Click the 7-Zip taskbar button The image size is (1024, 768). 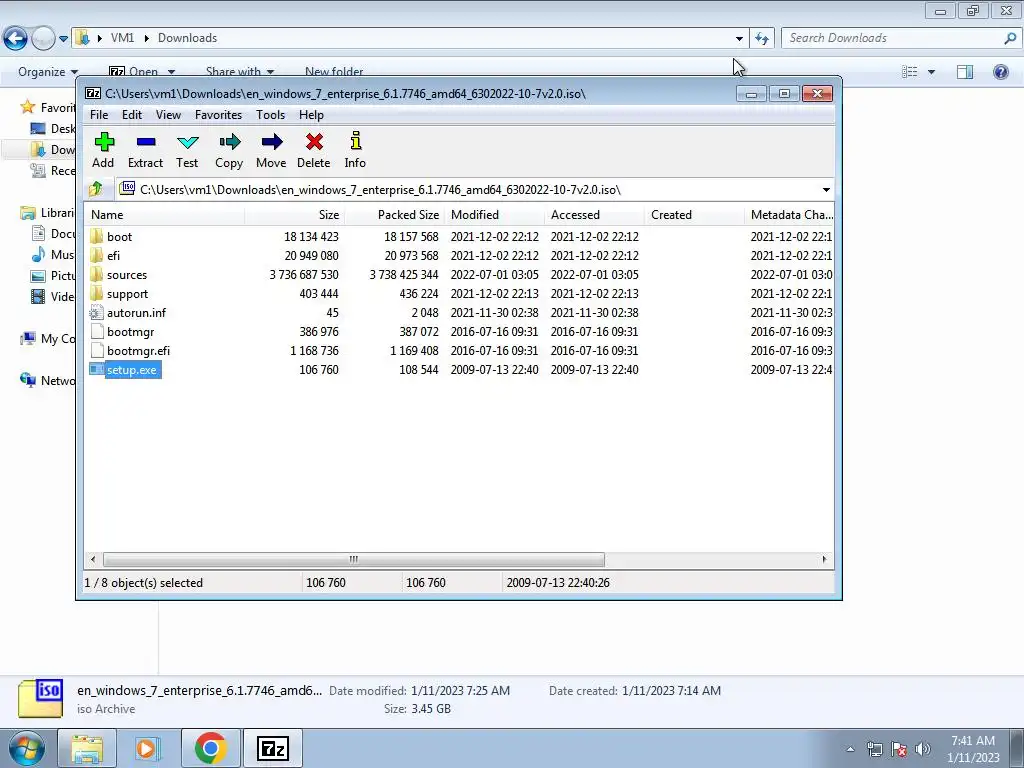click(x=273, y=748)
